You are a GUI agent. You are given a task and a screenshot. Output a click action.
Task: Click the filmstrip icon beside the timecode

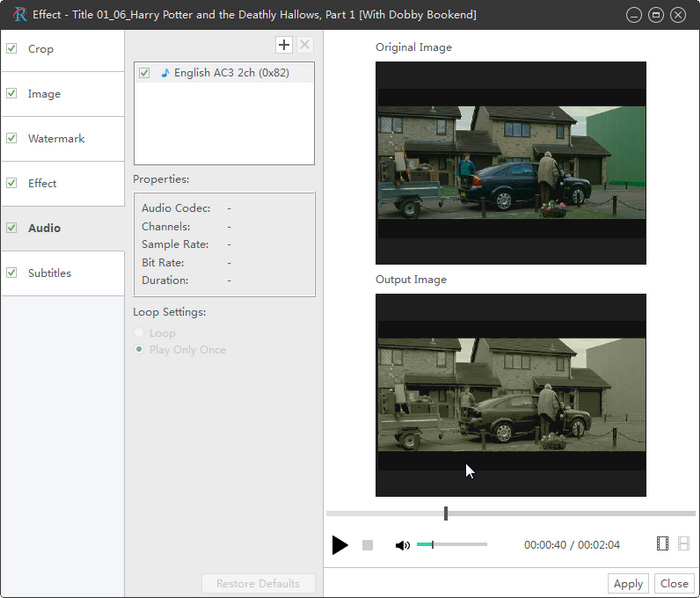tap(662, 544)
